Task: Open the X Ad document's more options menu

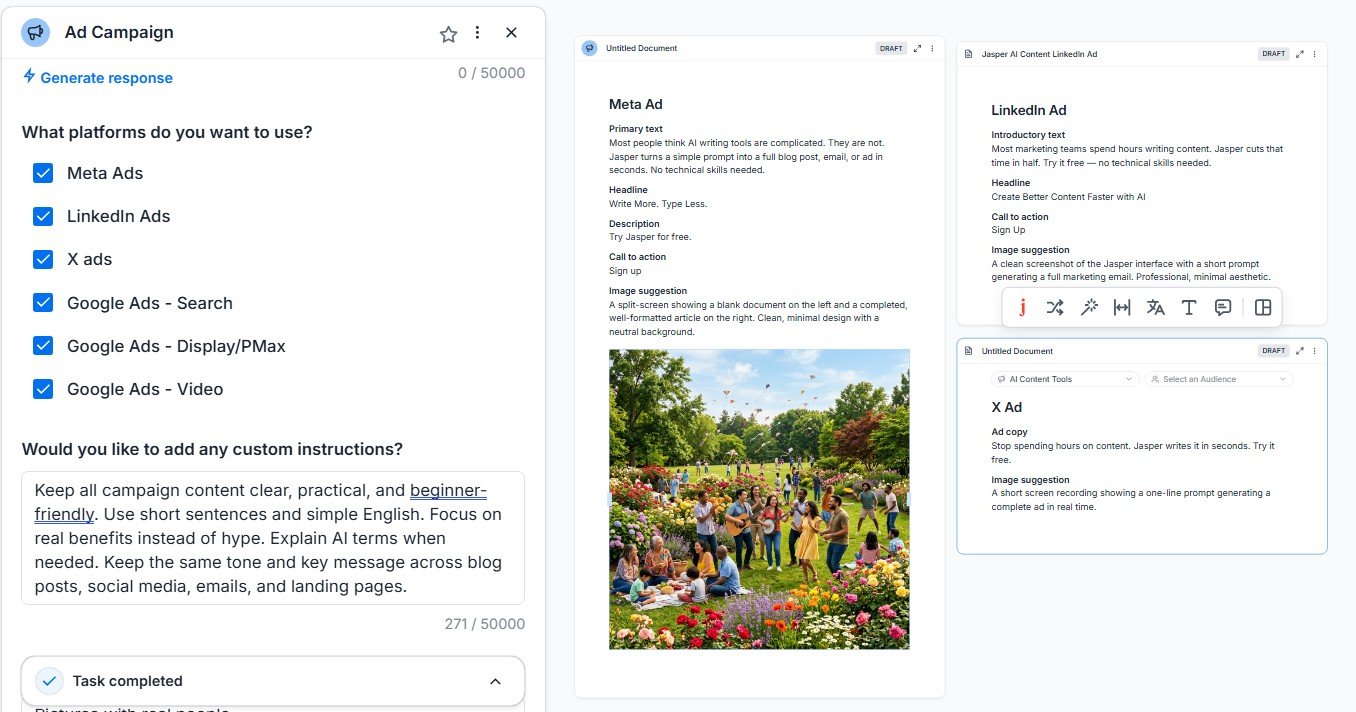Action: point(1314,351)
